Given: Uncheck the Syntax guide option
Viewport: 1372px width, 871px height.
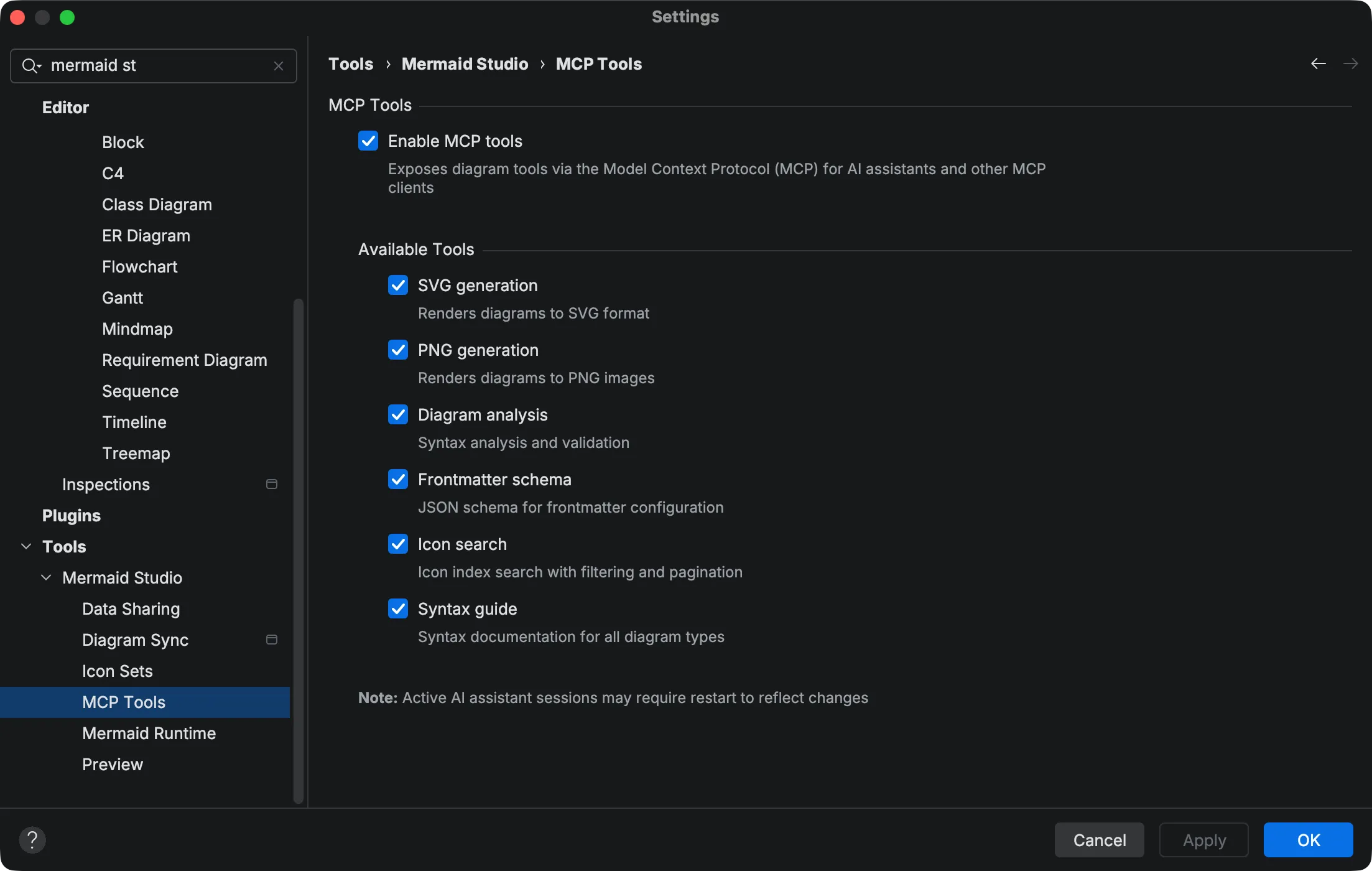Looking at the screenshot, I should 398,608.
